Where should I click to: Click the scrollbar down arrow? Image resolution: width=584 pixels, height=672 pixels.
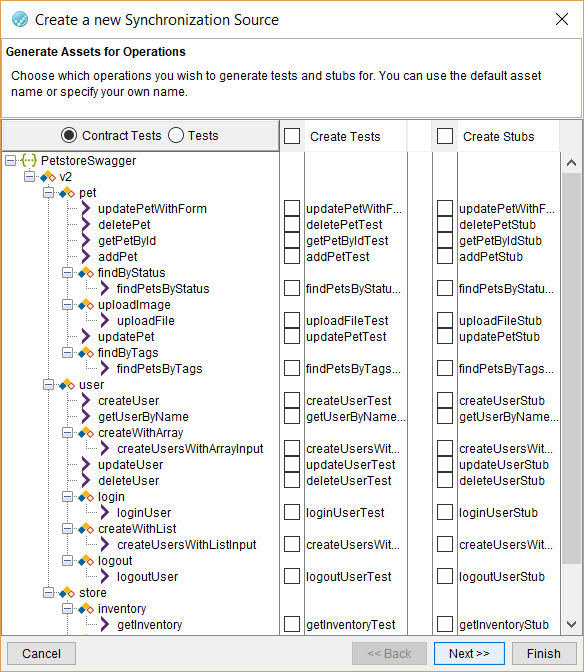pyautogui.click(x=571, y=624)
